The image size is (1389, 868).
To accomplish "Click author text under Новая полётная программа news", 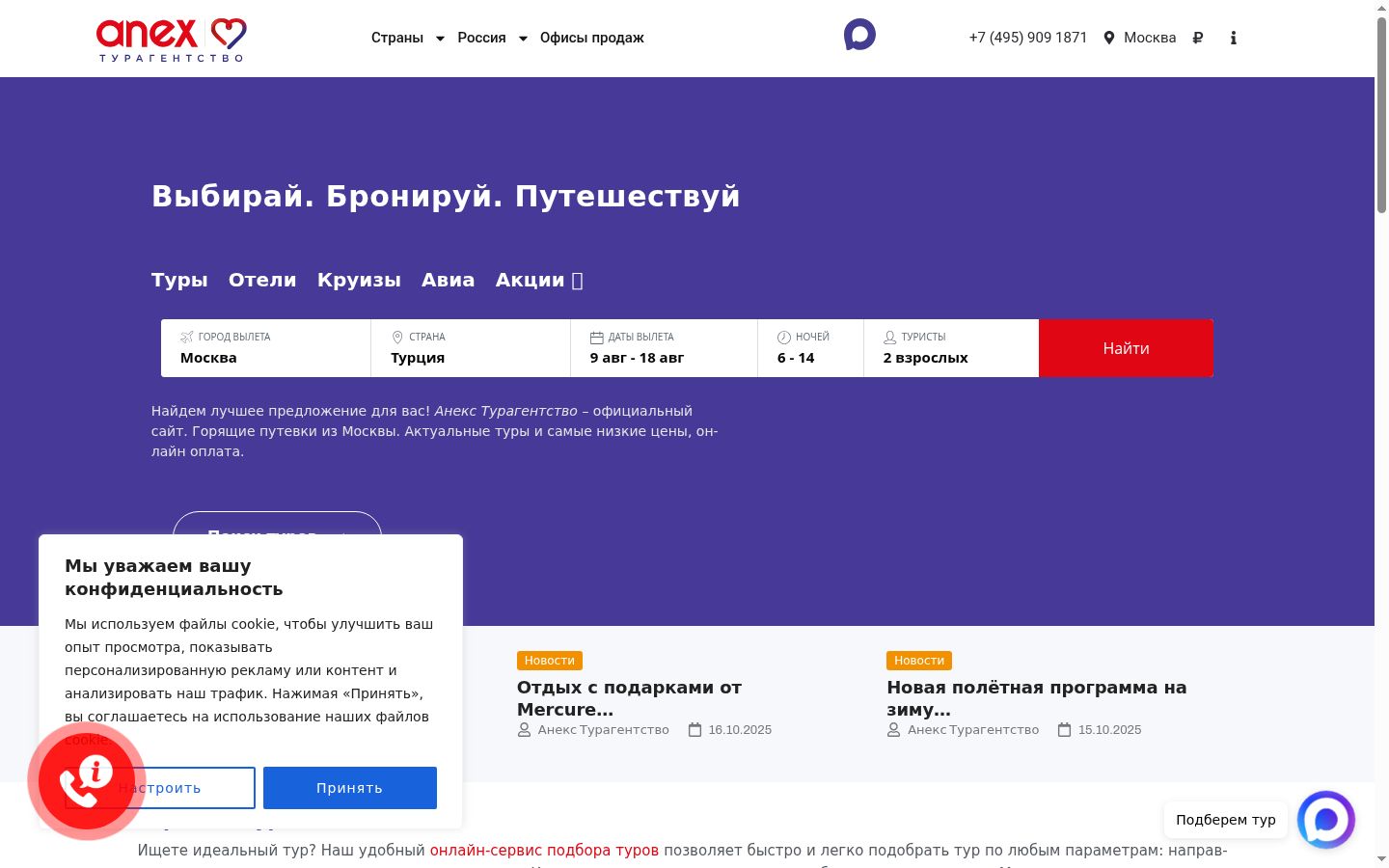I will pos(973,730).
